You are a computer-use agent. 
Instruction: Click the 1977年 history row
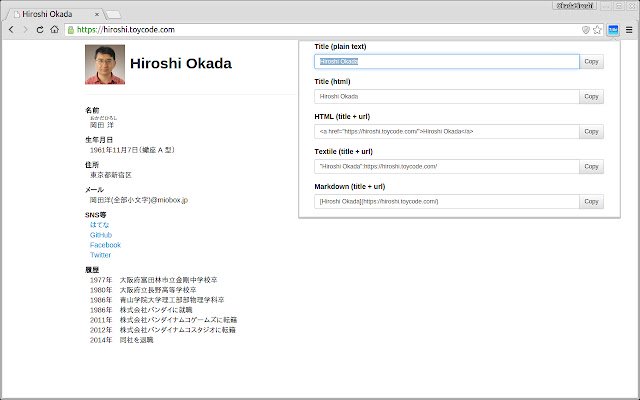coord(153,280)
